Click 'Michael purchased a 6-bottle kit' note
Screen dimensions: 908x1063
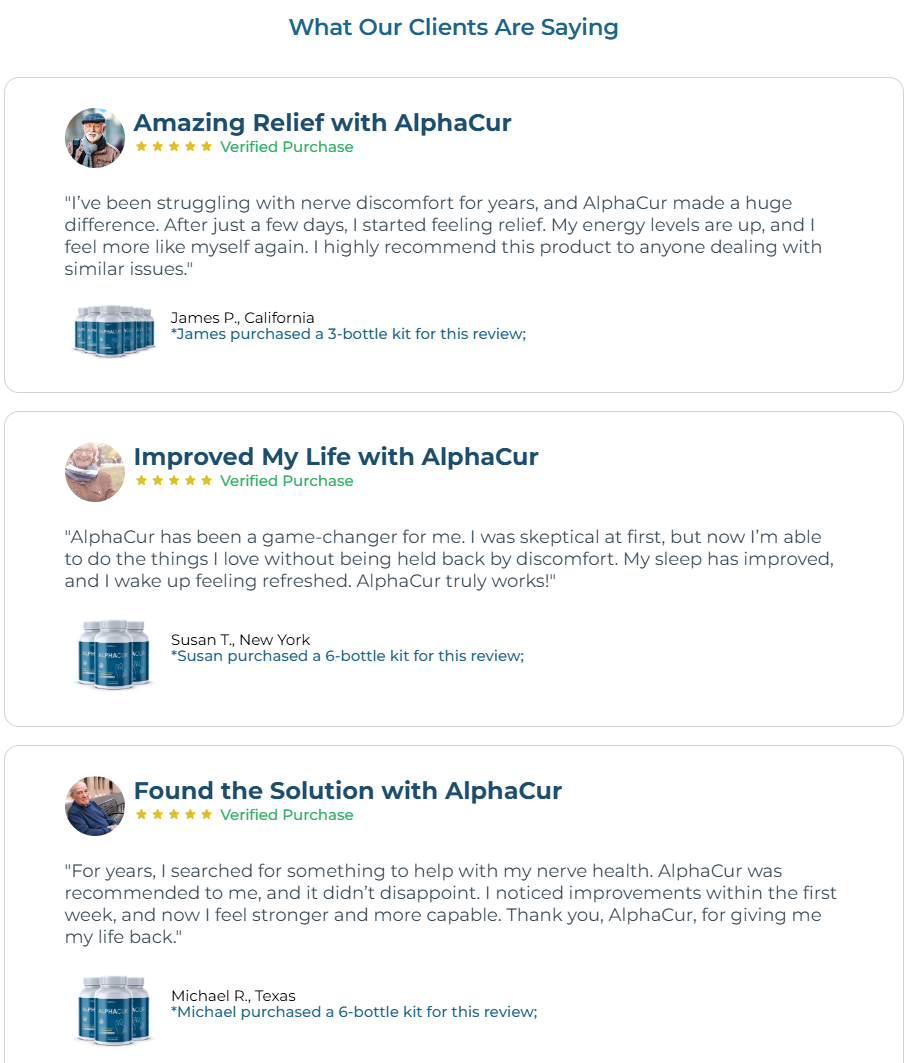click(354, 1011)
